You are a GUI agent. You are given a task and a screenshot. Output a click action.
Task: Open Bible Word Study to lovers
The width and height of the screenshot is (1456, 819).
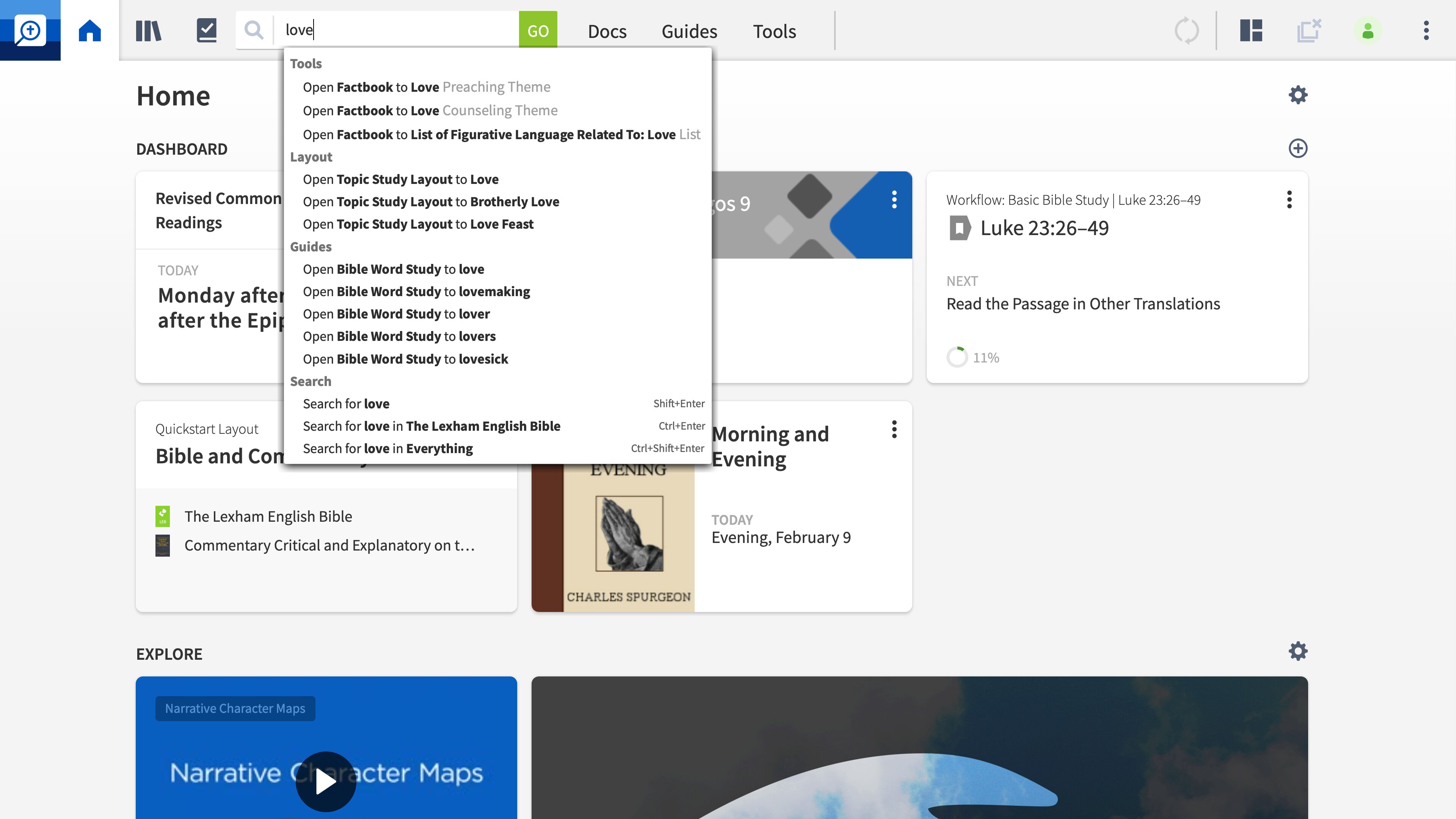(498, 336)
